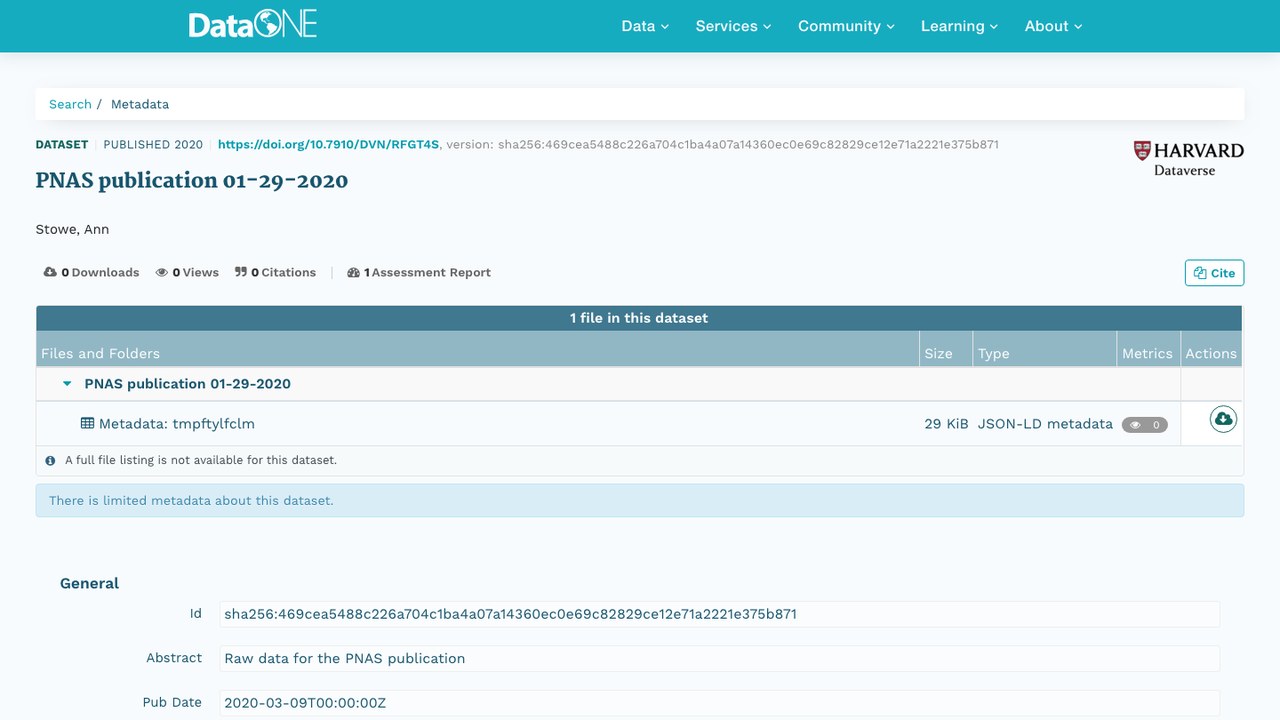Click the Id field value
1280x720 pixels.
click(x=719, y=614)
